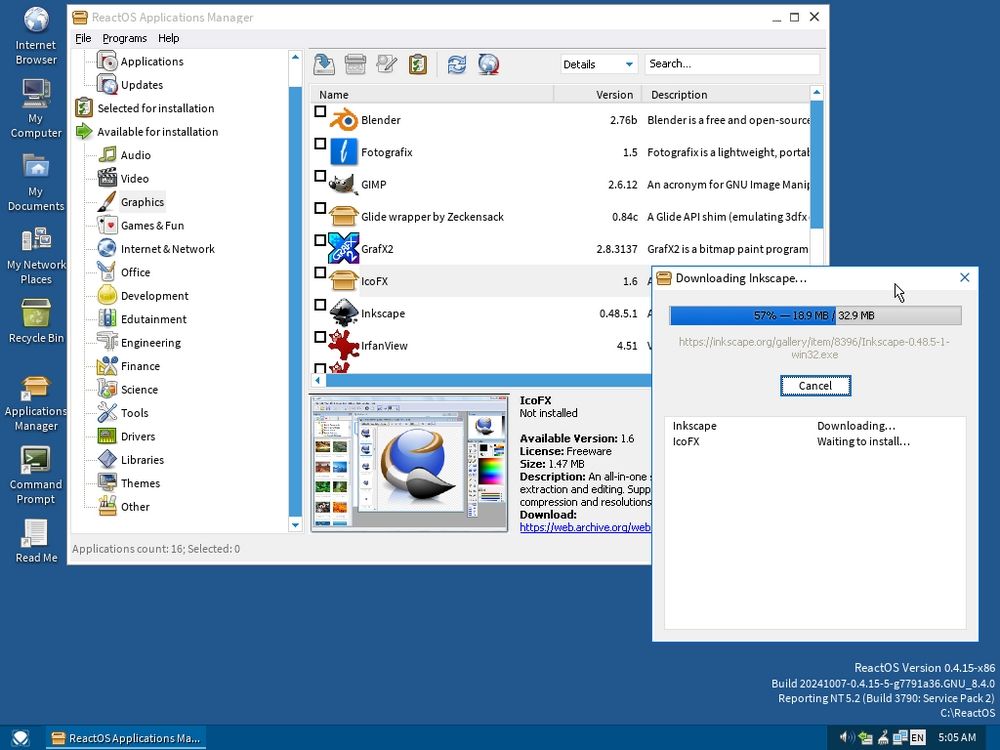Cancel the Inkscape download
The width and height of the screenshot is (1000, 750).
pos(815,385)
